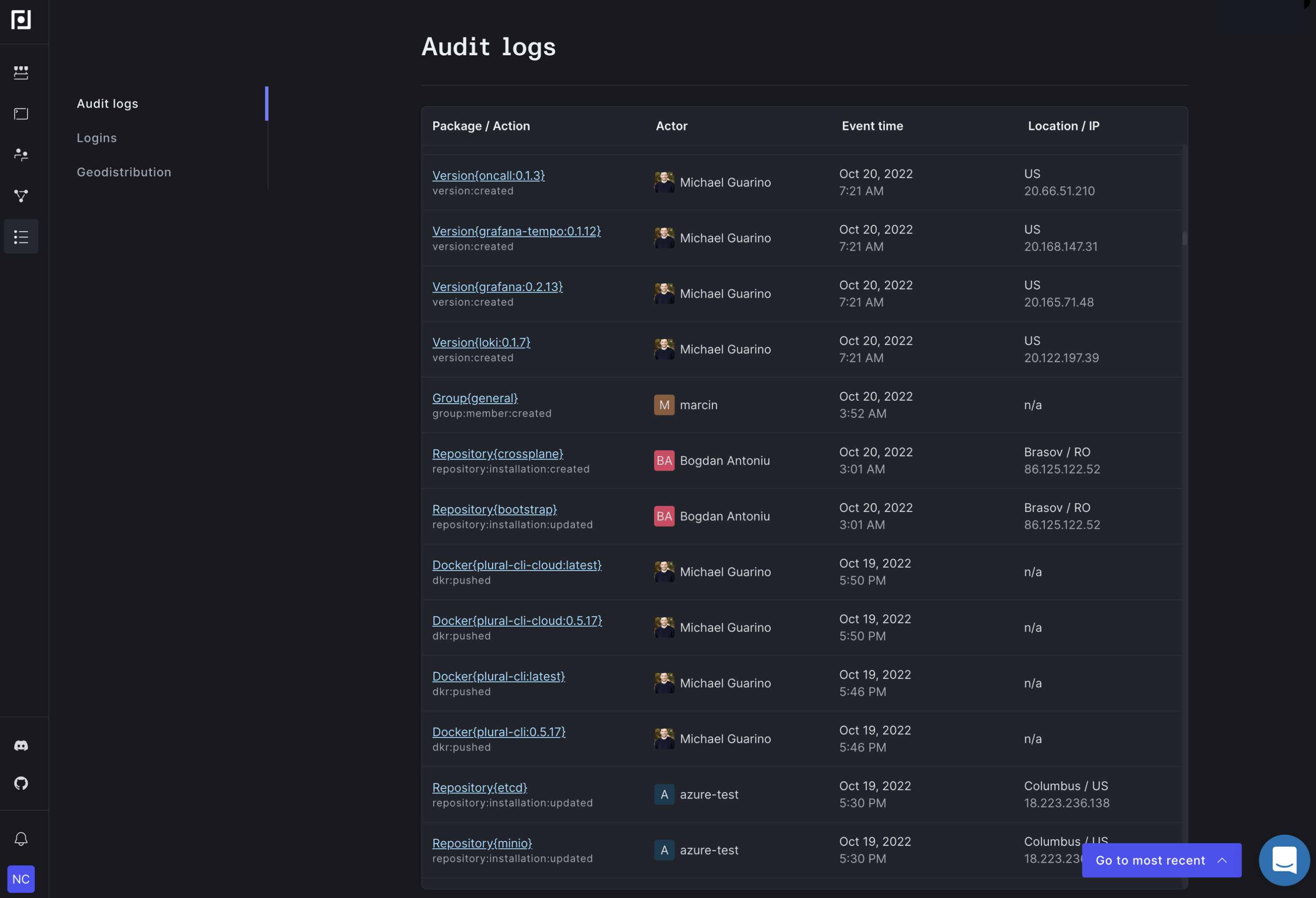Click the Plural logo icon

click(21, 20)
